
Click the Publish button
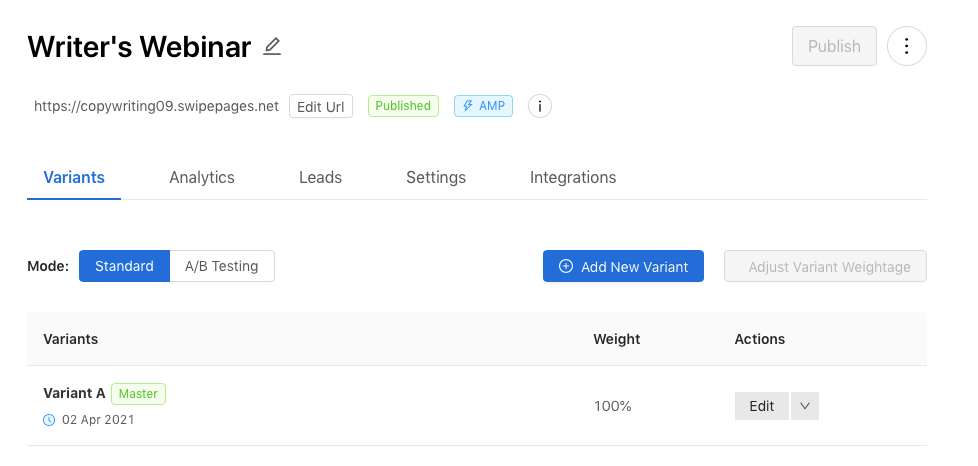point(835,46)
